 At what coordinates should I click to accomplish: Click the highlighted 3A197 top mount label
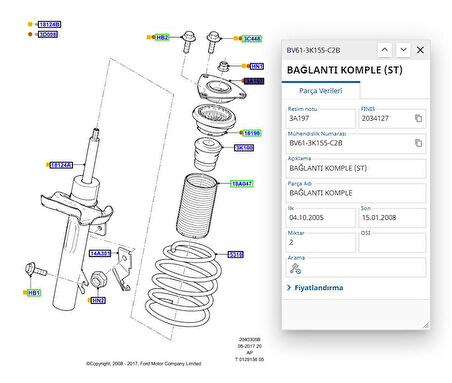point(254,81)
